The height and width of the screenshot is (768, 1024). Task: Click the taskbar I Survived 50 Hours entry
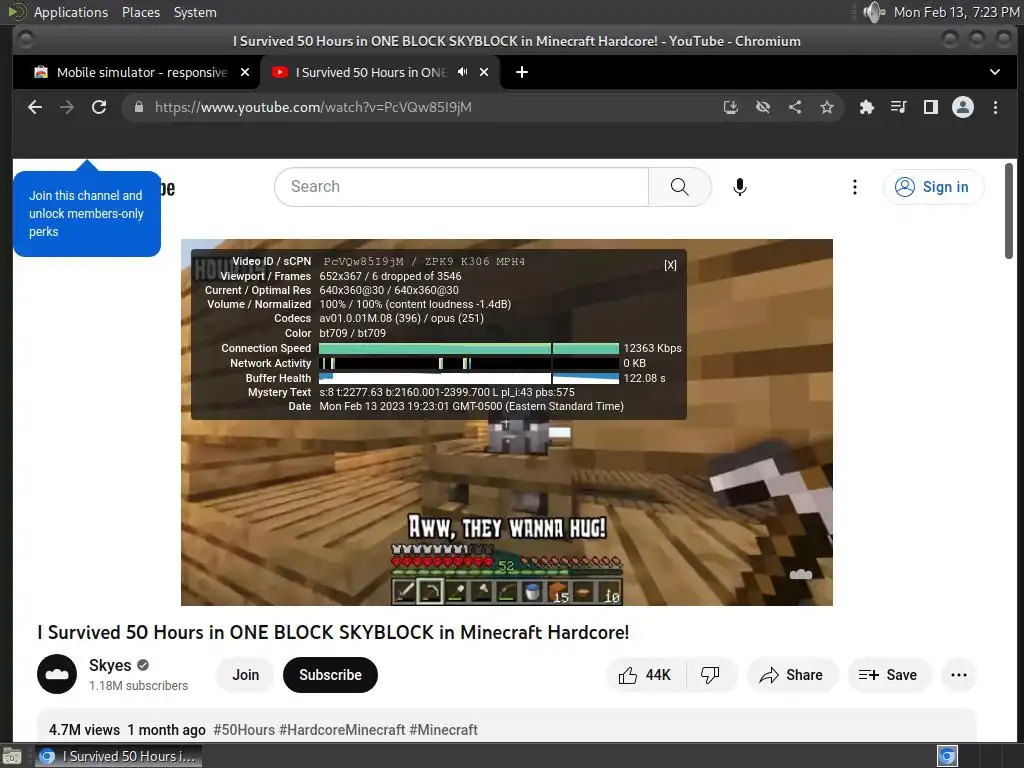point(118,756)
